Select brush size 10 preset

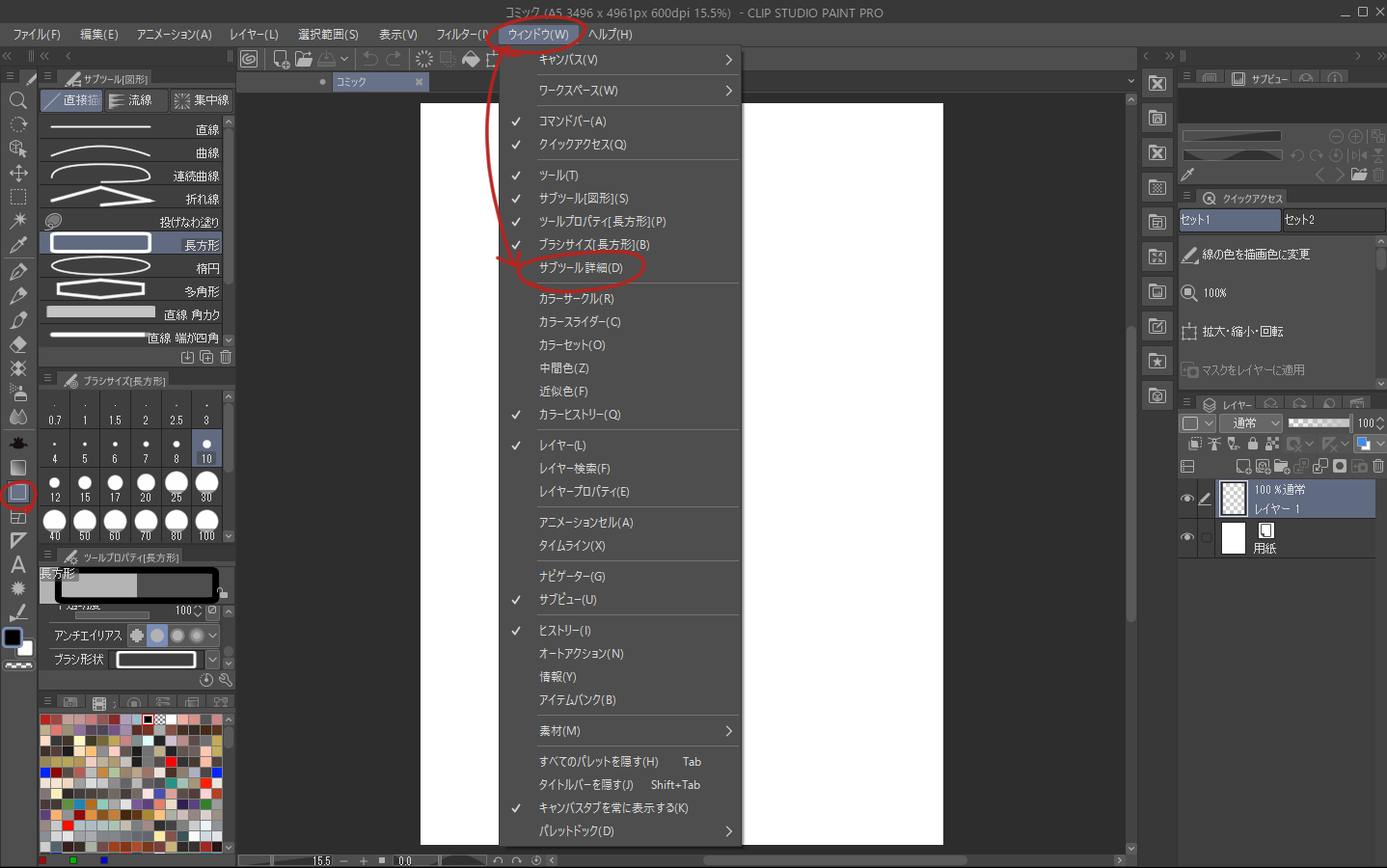(x=206, y=450)
